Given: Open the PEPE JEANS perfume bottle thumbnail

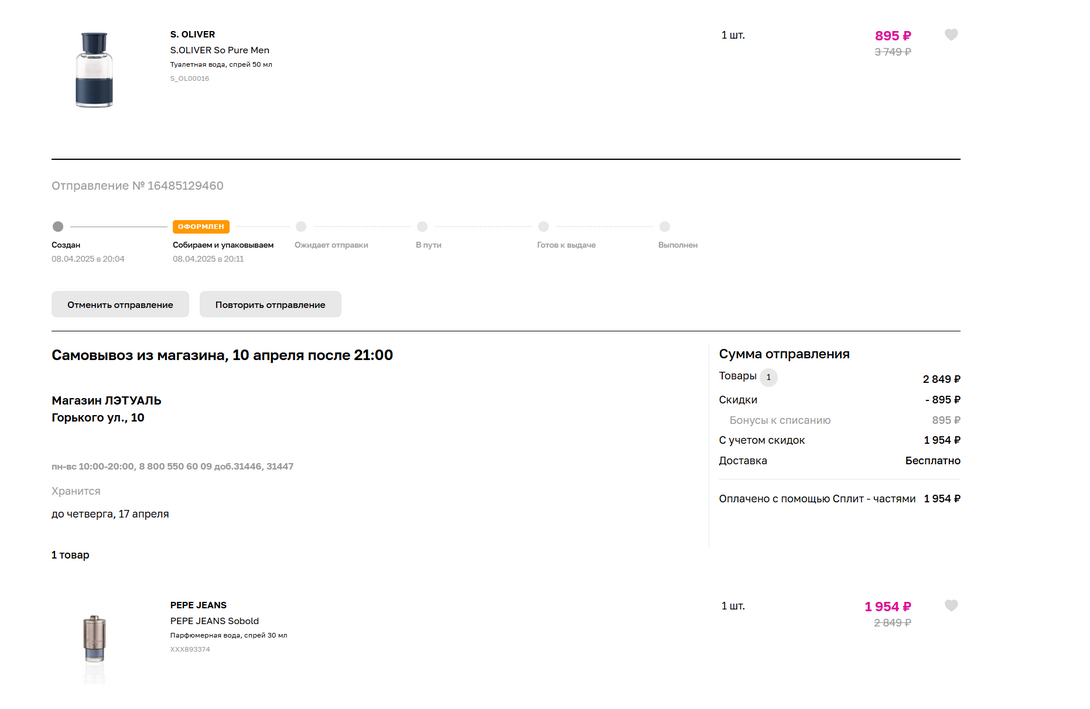Looking at the screenshot, I should click(95, 638).
